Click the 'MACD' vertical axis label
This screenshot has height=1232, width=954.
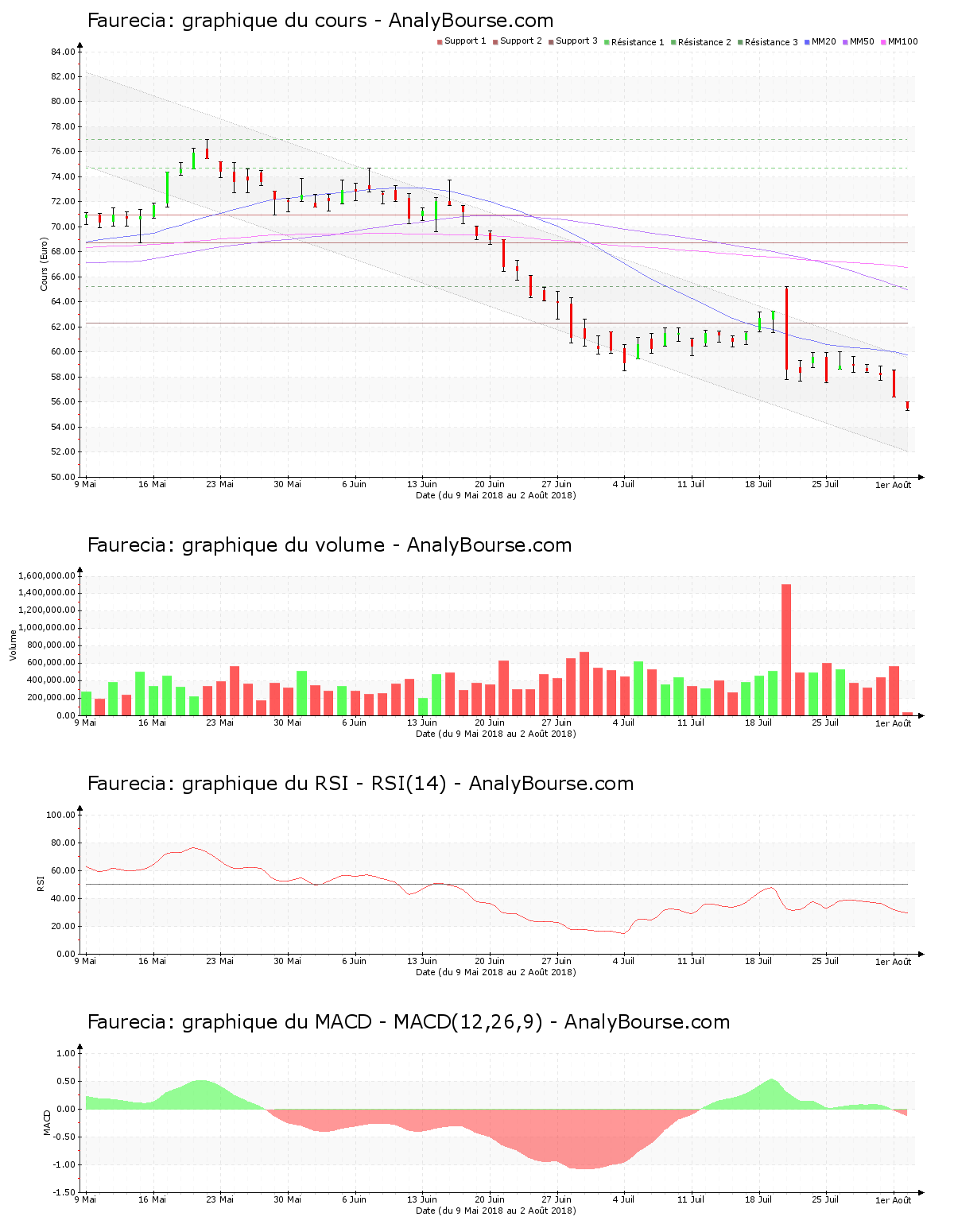coord(47,1122)
